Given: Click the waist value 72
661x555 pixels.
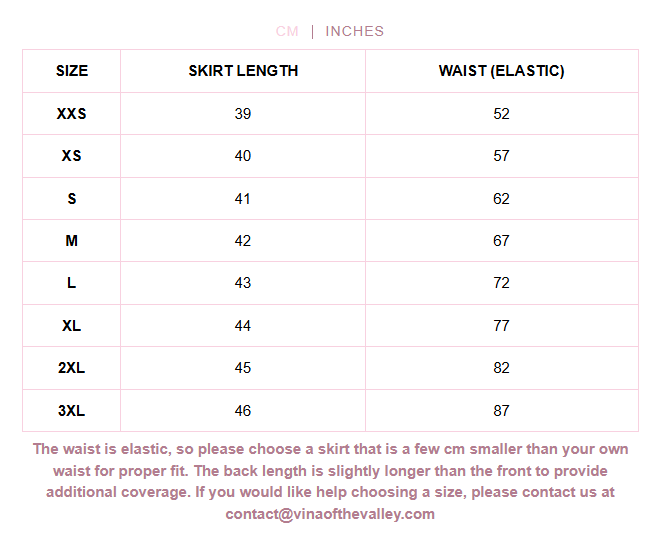Looking at the screenshot, I should pos(501,283).
